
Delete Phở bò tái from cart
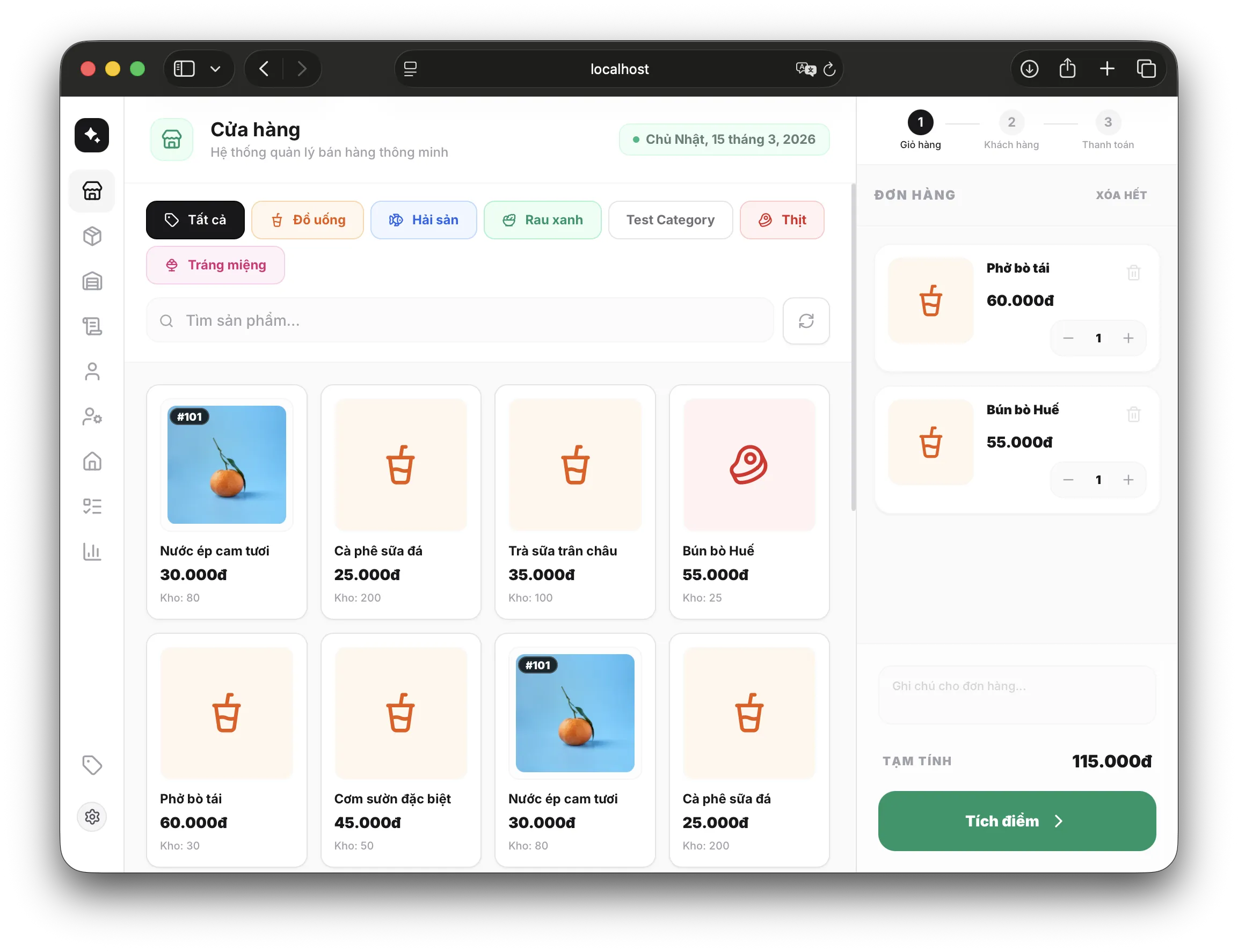(1133, 273)
